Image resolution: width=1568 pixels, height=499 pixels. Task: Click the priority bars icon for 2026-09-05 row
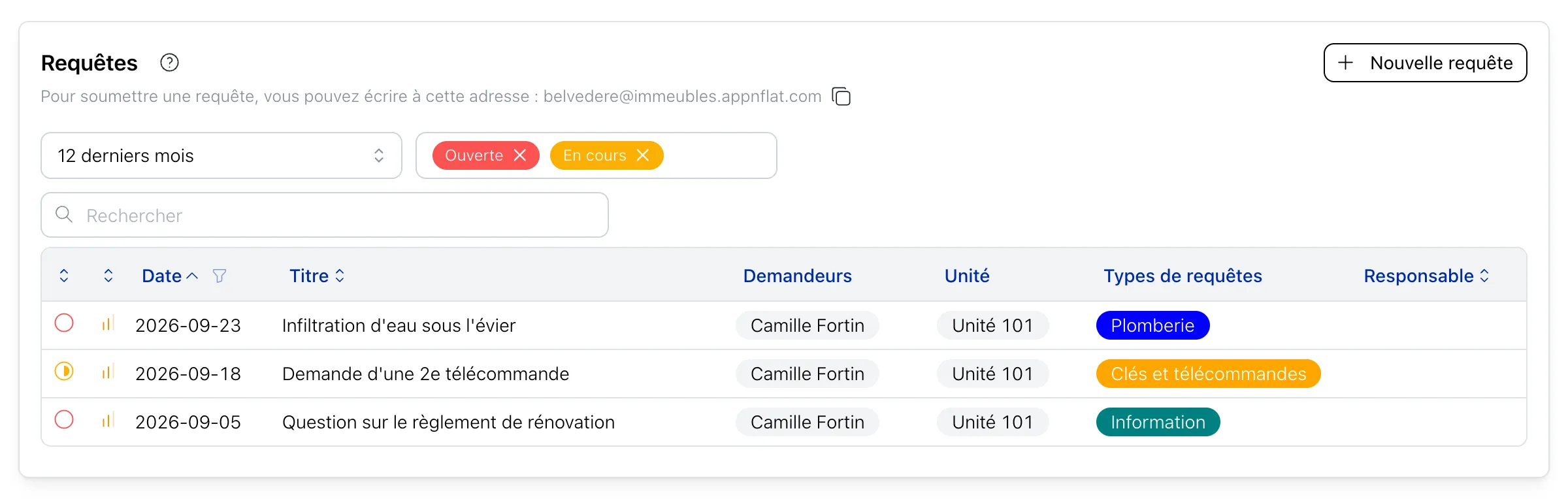[x=108, y=420]
